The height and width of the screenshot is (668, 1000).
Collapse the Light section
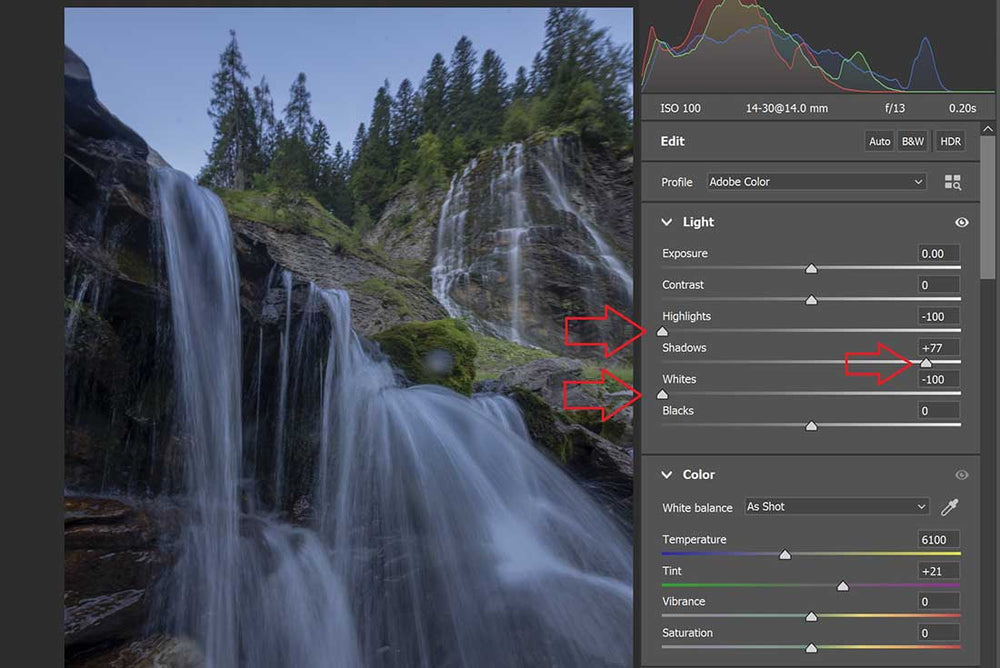666,222
